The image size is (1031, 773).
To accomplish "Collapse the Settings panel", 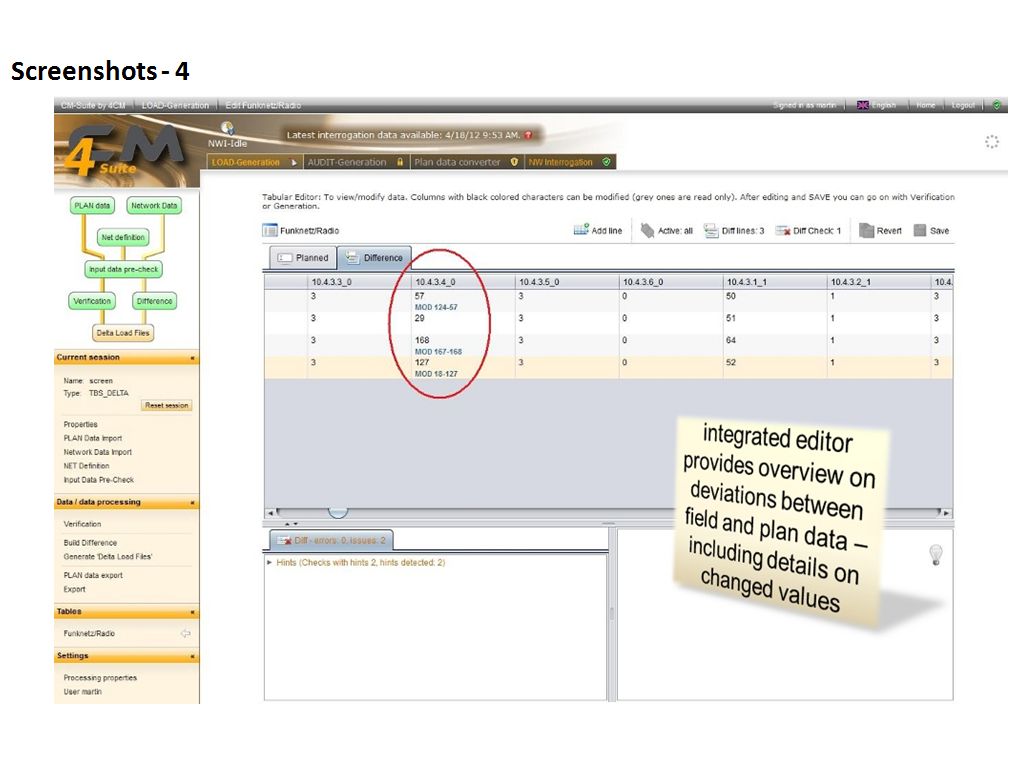I will [193, 657].
